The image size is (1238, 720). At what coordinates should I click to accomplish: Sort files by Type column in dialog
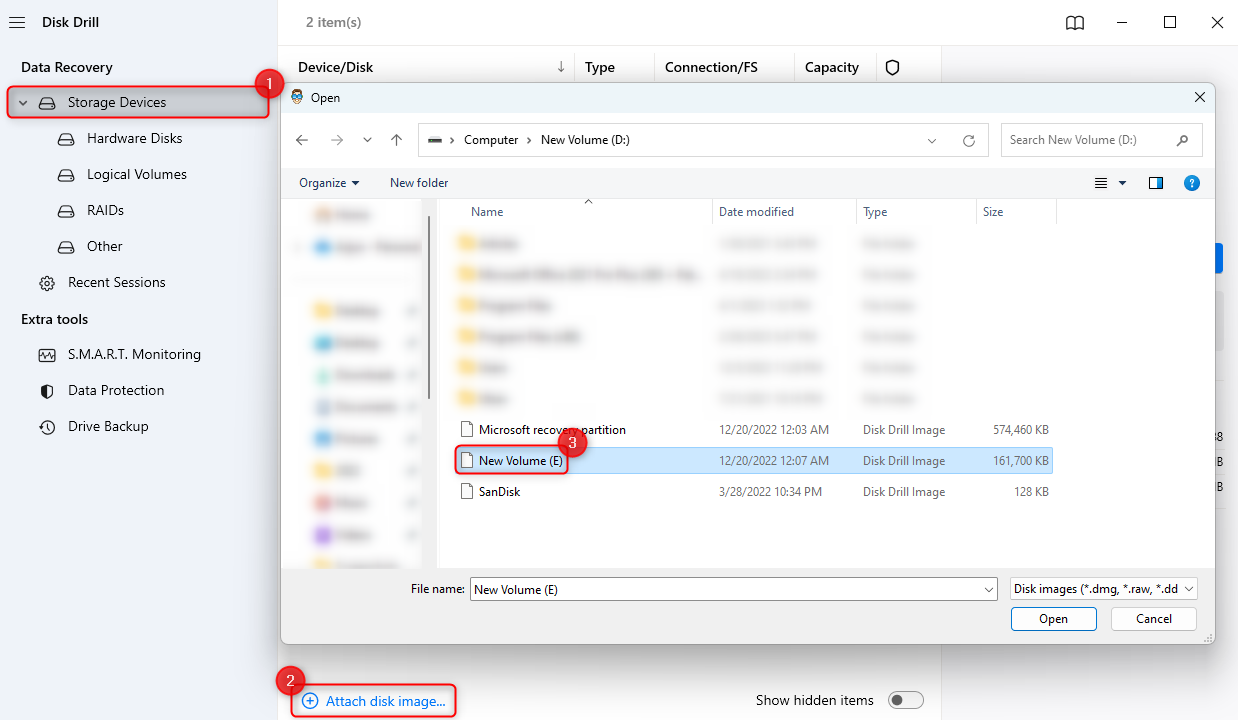click(x=875, y=212)
